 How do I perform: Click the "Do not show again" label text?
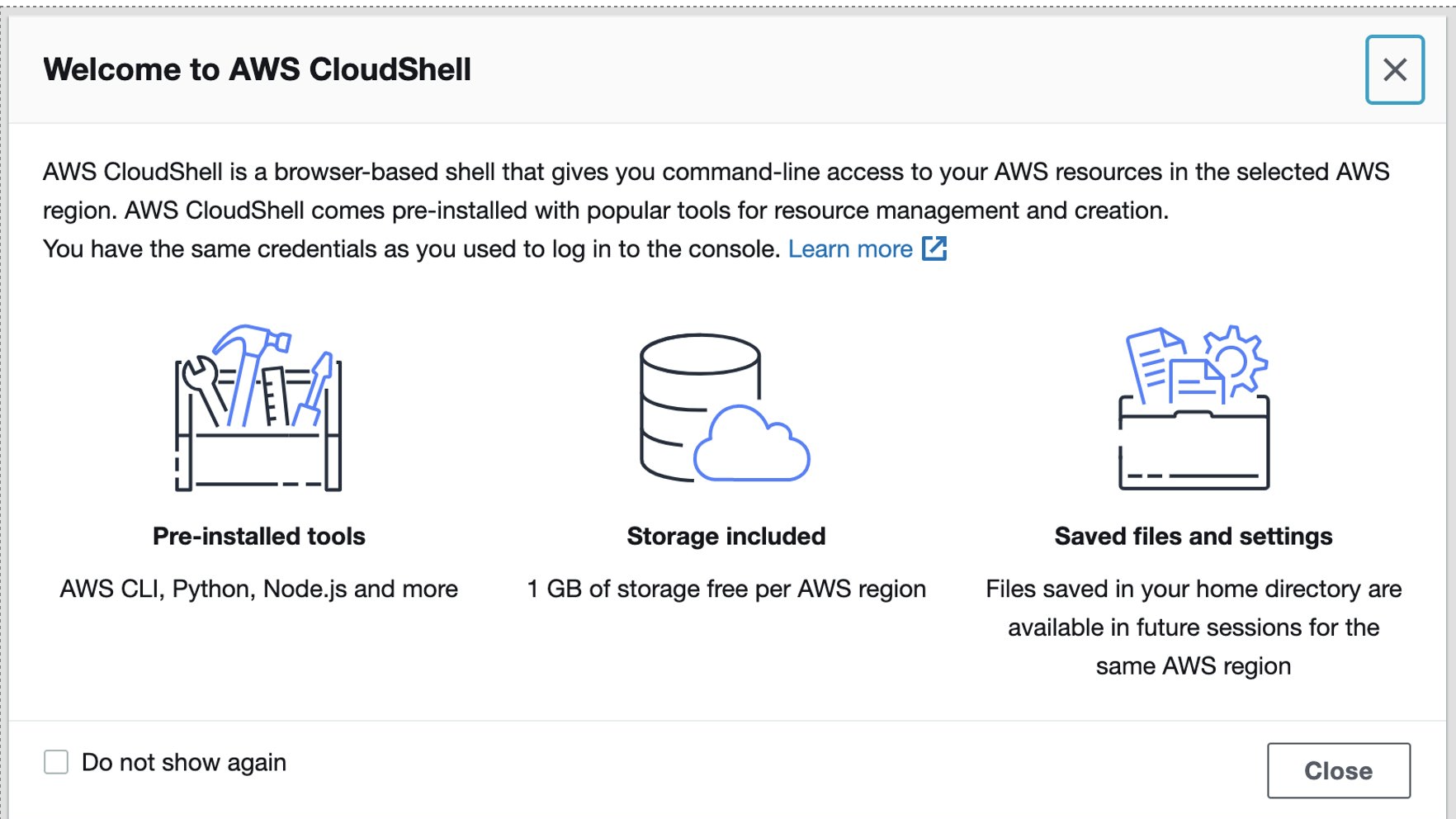pos(184,762)
